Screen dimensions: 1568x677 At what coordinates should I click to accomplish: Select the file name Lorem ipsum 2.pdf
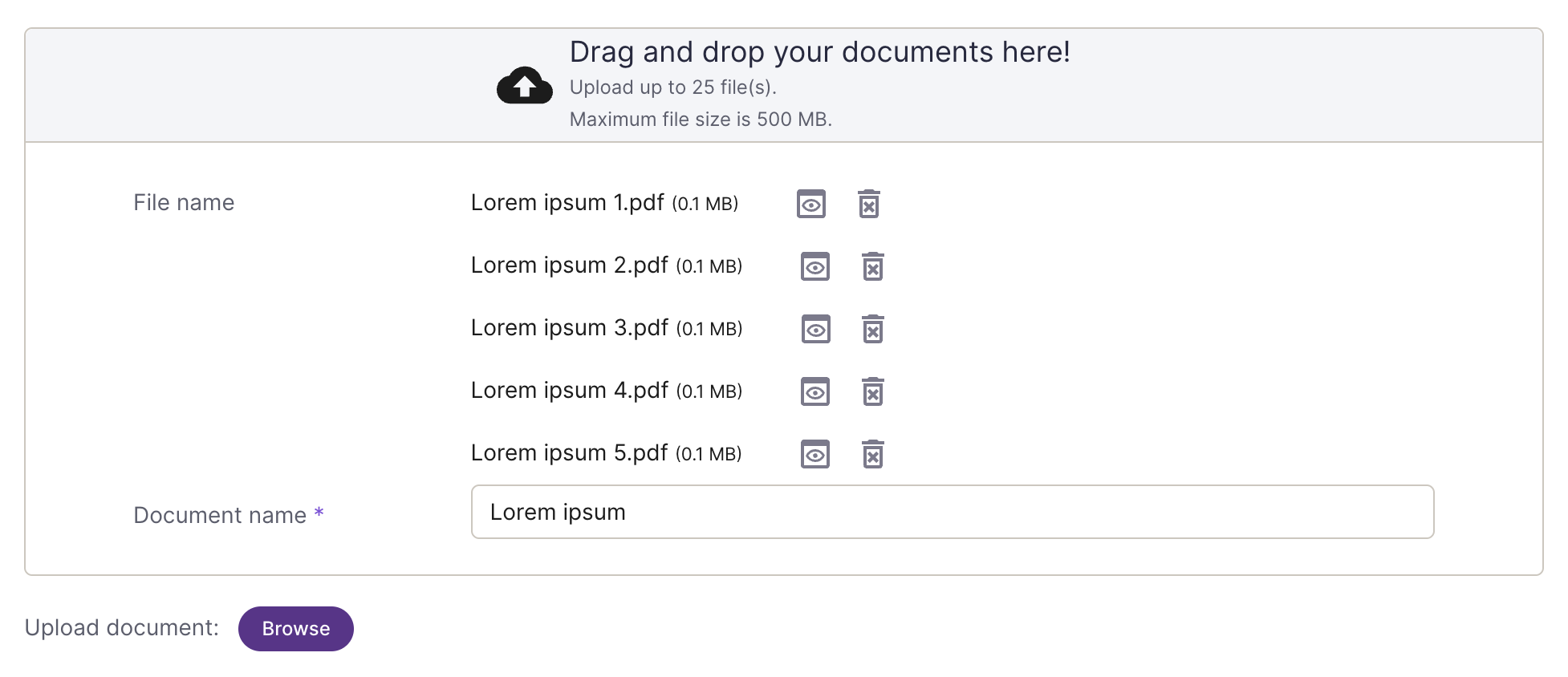[570, 266]
